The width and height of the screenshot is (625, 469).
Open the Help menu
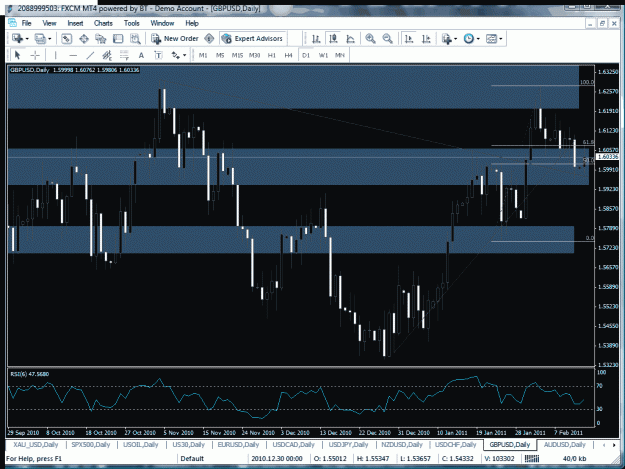[192, 23]
